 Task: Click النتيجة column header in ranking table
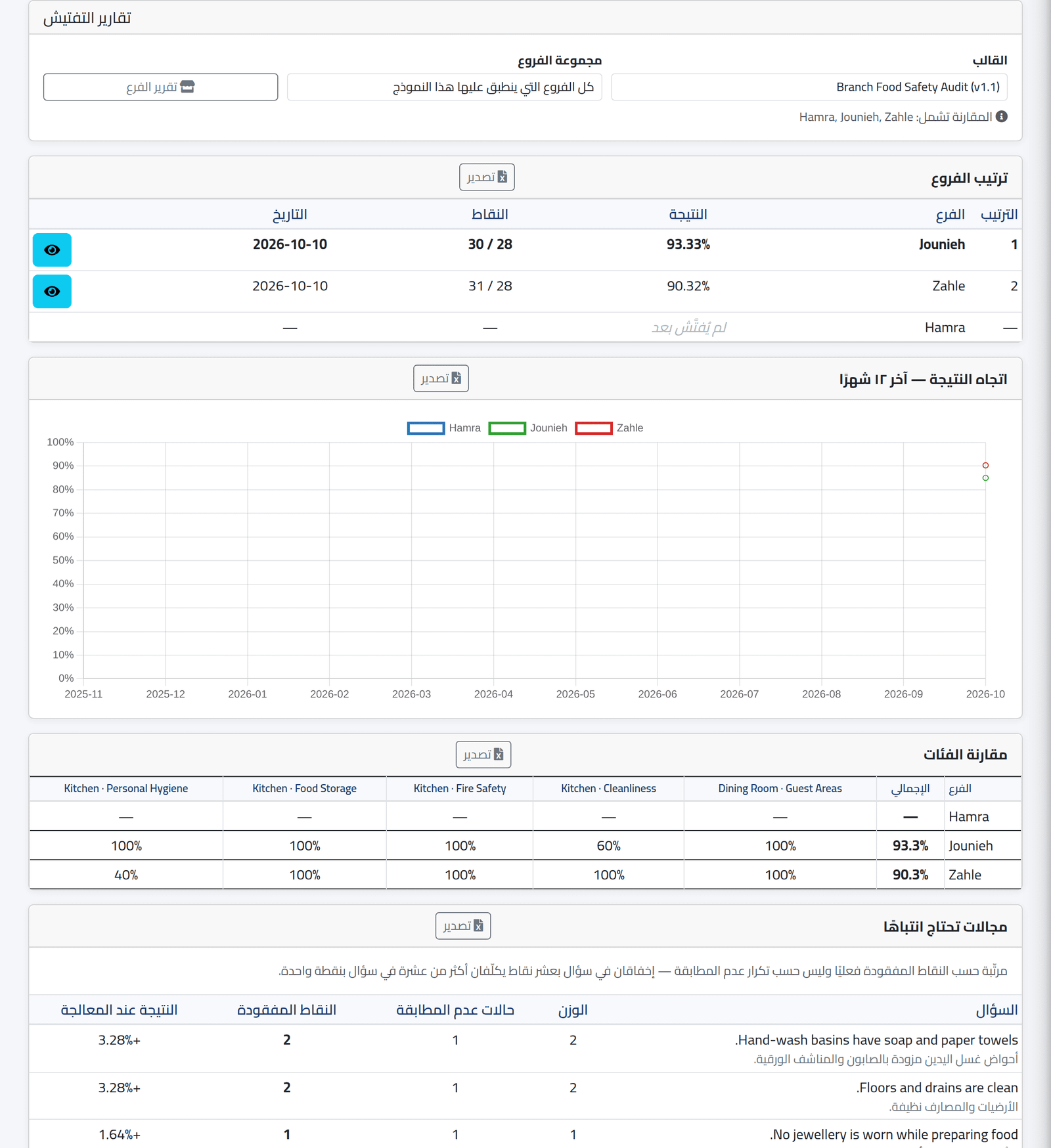[688, 214]
